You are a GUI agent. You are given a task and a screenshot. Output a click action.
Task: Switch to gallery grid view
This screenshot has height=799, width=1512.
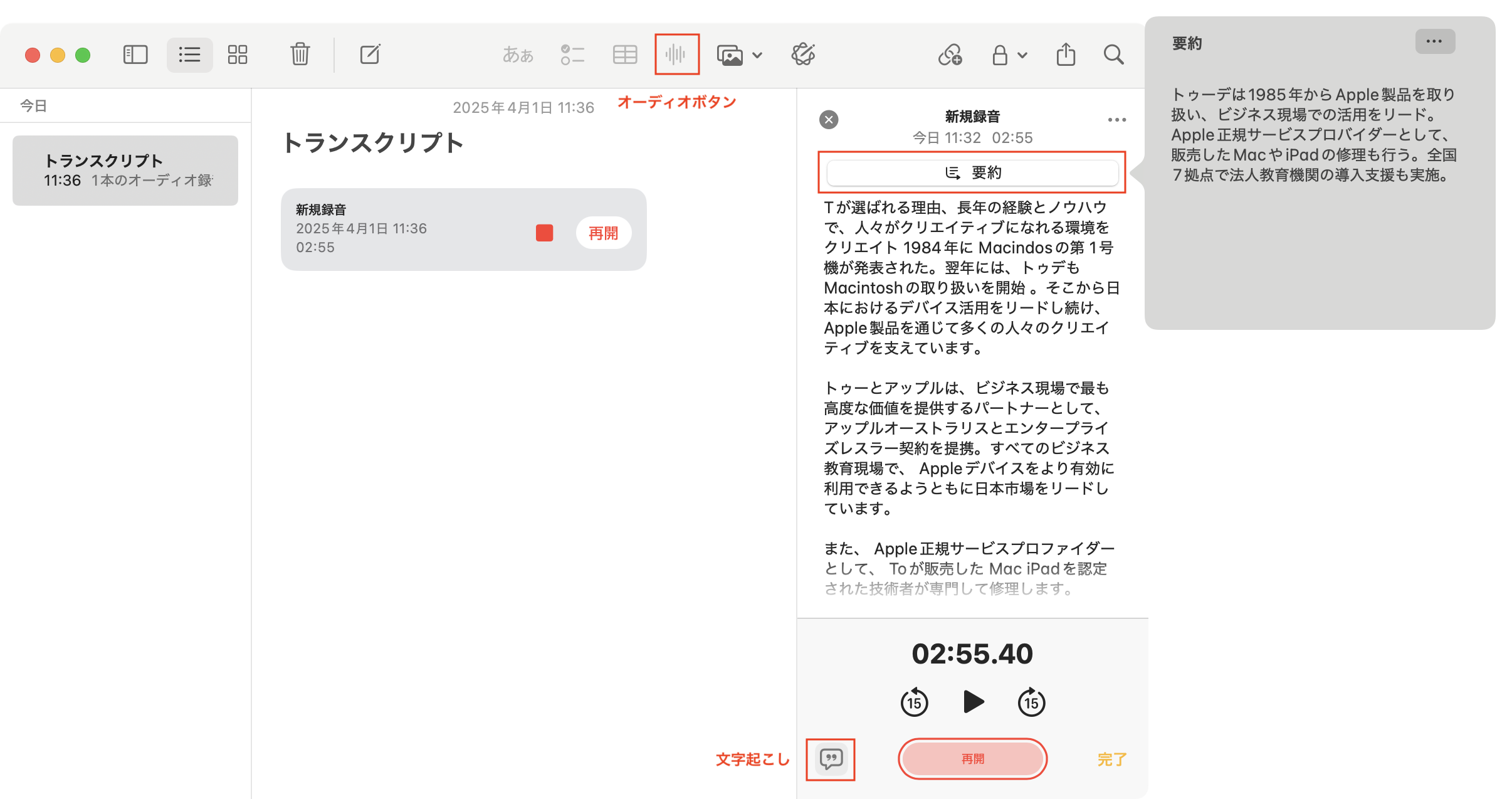(238, 55)
